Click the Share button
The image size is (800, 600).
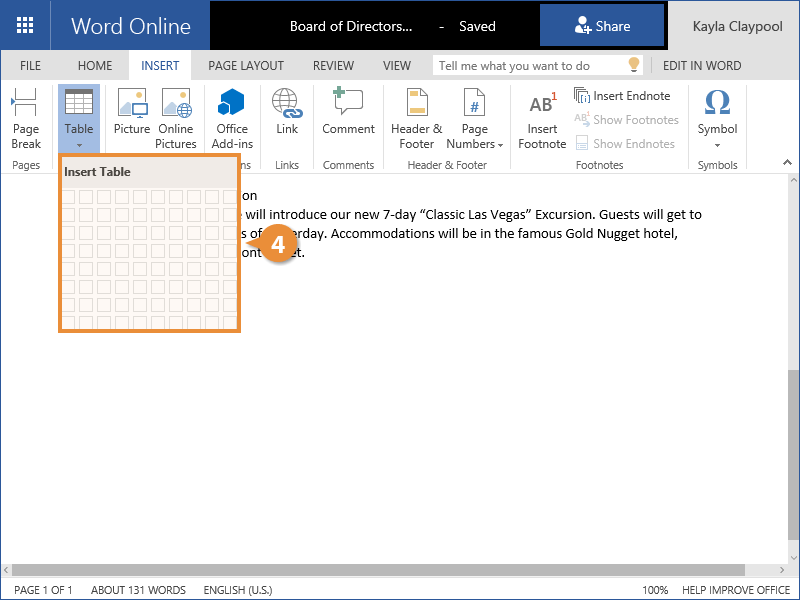[x=602, y=26]
